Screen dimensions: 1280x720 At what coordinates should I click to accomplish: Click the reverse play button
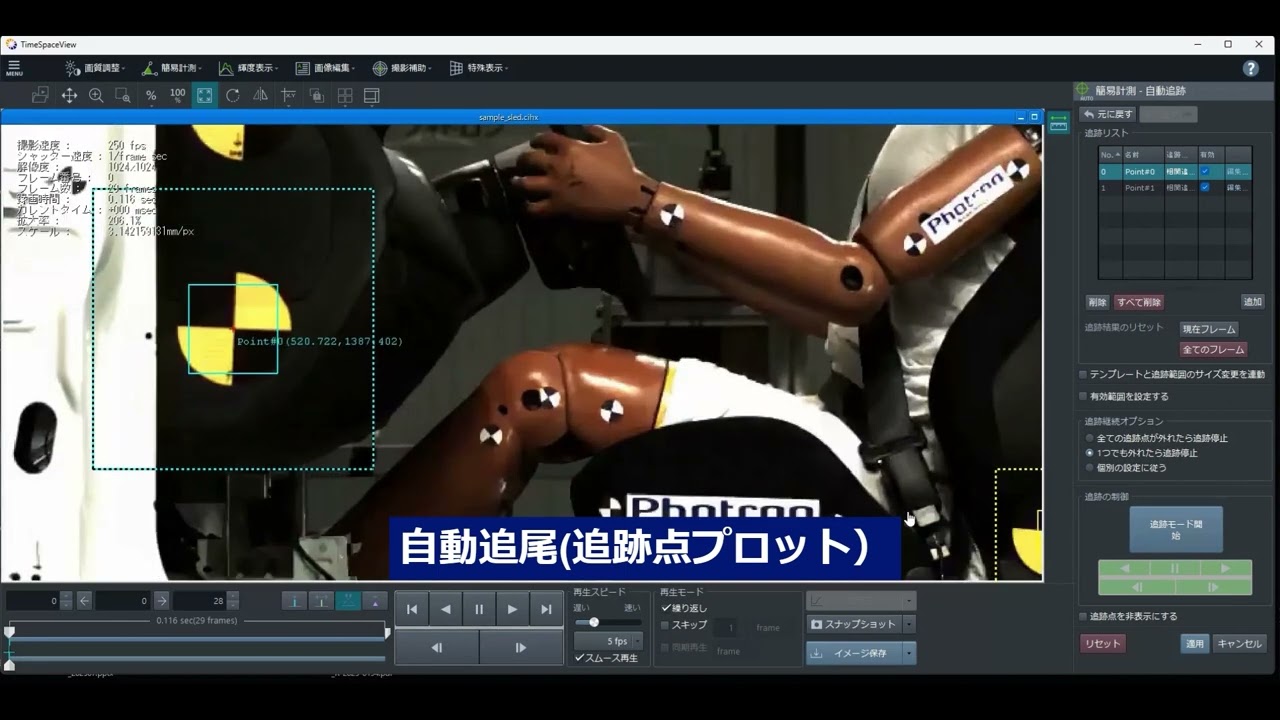point(445,609)
